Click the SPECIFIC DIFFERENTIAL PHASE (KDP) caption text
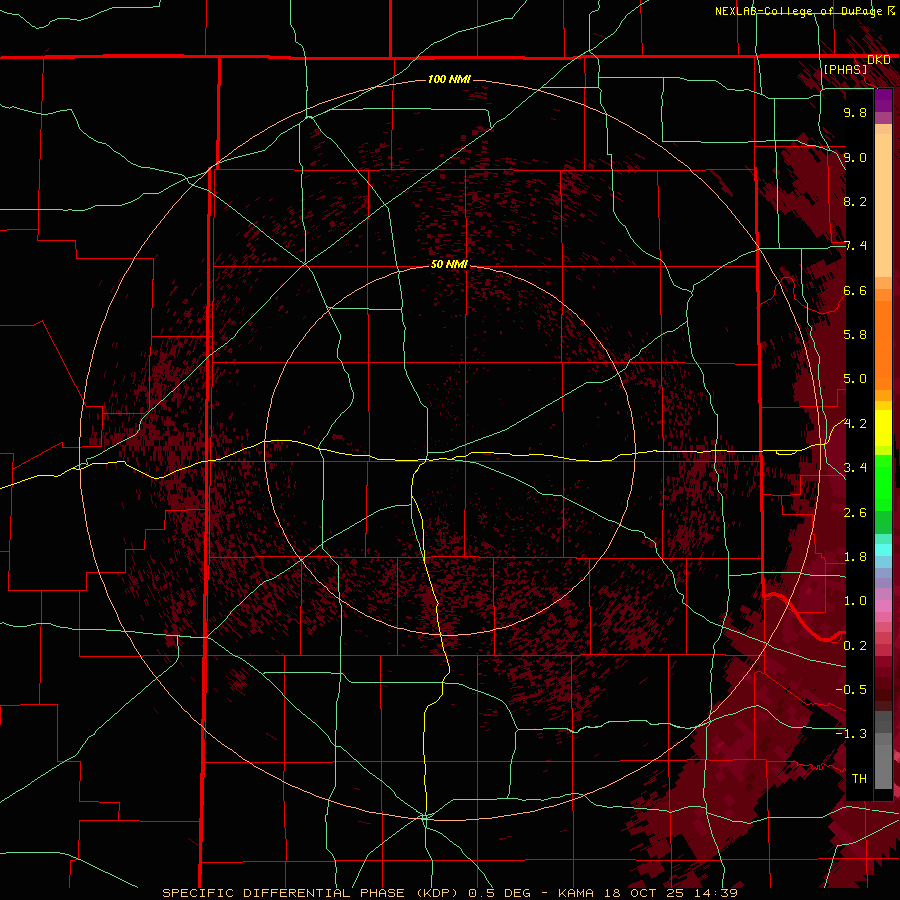The width and height of the screenshot is (900, 900). click(311, 893)
